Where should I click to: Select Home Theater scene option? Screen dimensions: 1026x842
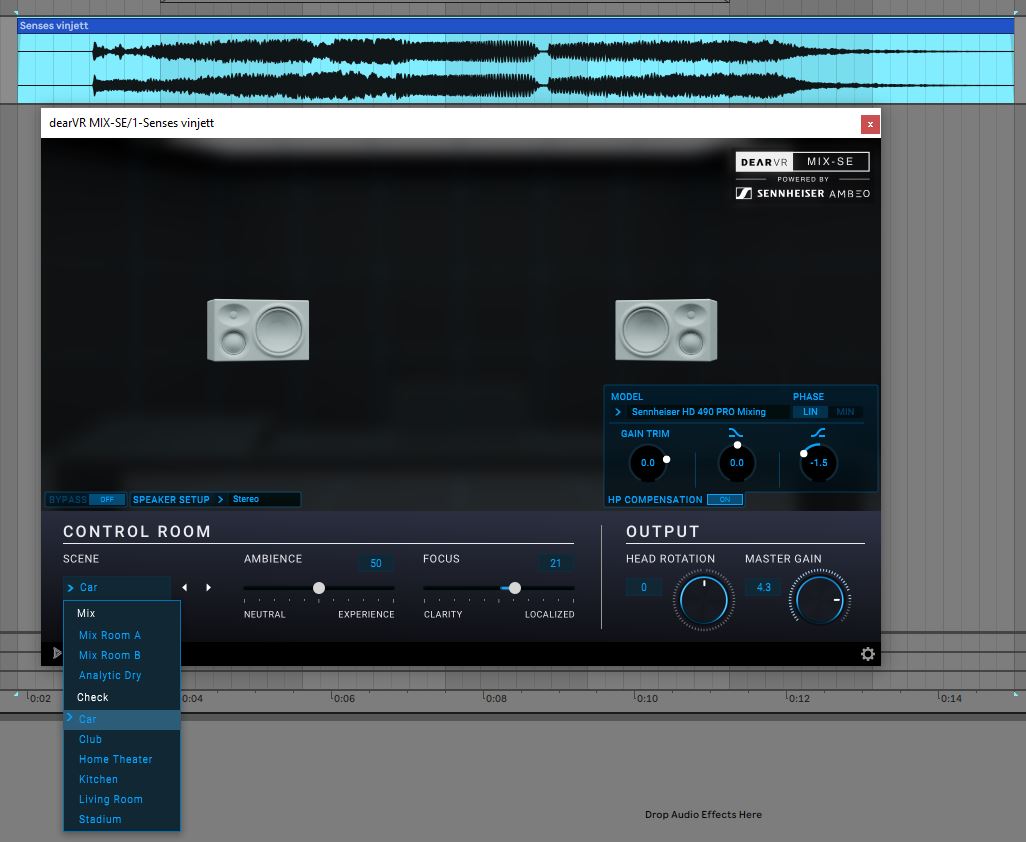point(116,760)
